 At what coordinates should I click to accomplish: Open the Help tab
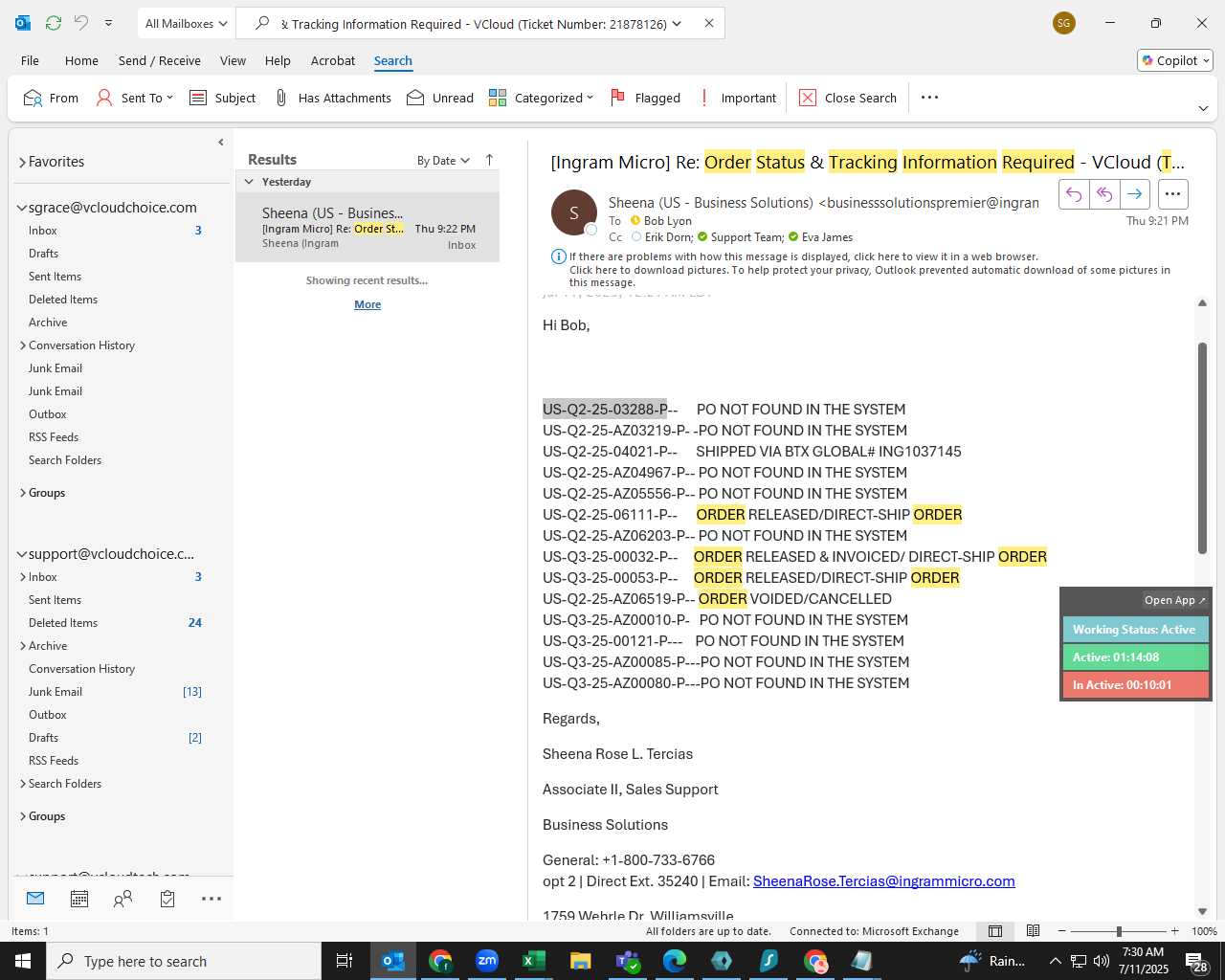tap(278, 60)
